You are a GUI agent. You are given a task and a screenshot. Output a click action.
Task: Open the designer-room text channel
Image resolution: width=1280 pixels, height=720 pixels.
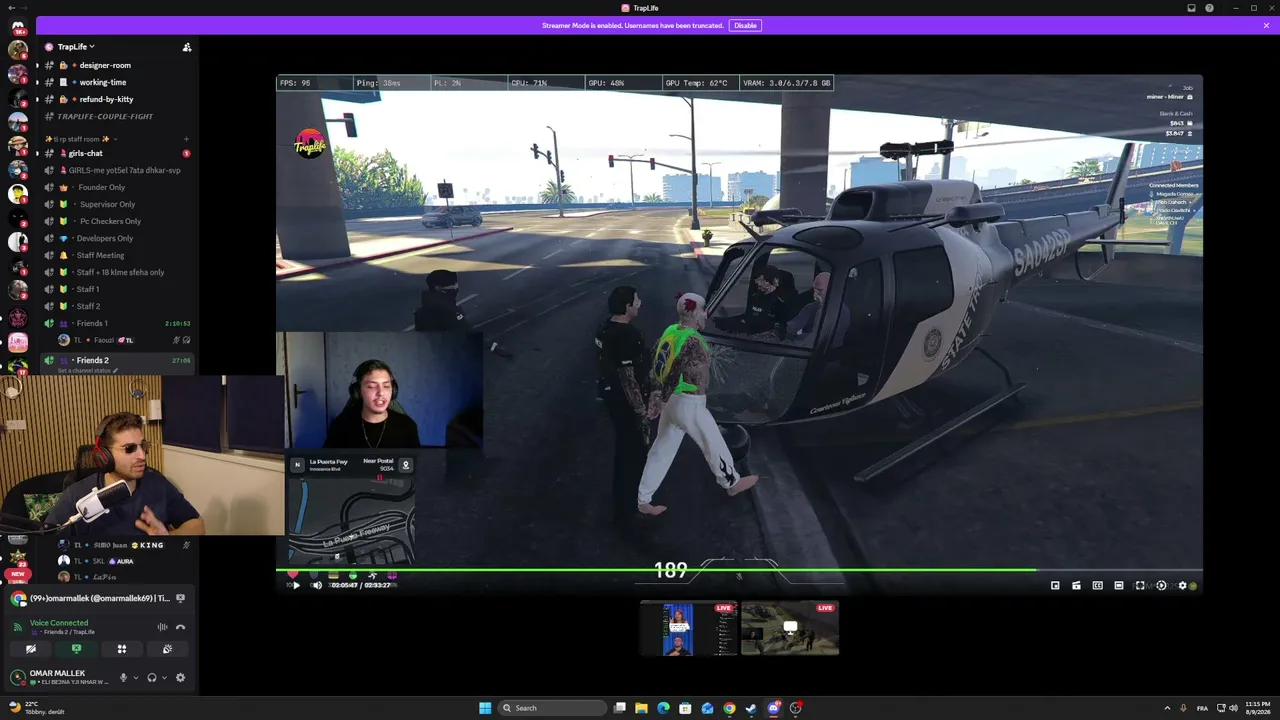117,65
